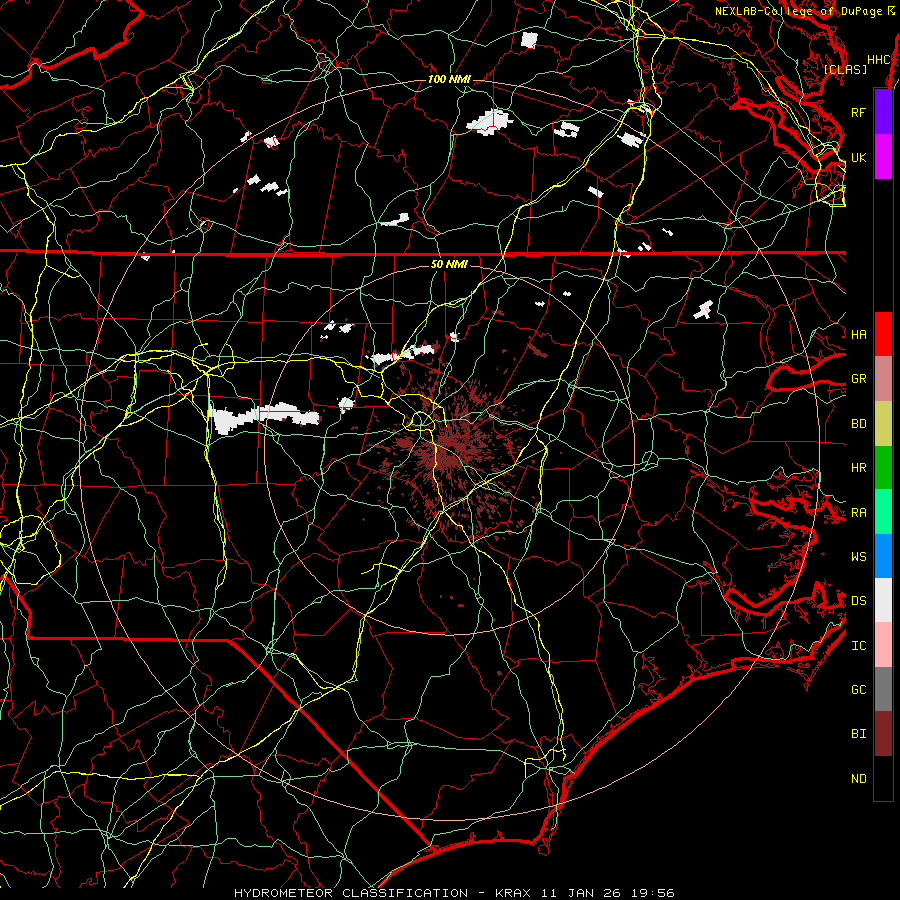
Task: Click the dark green HR legend swatch
Action: tap(883, 468)
